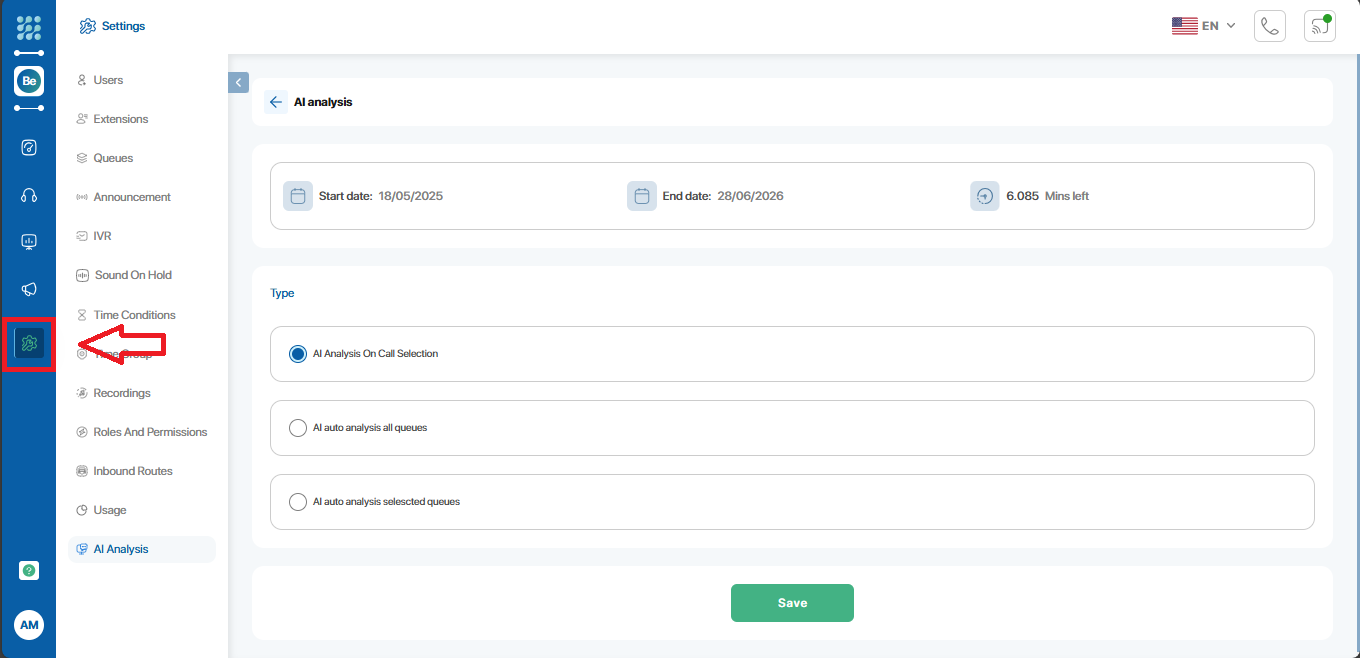The height and width of the screenshot is (658, 1360).
Task: Go to Roles And Permissions settings
Action: 150,432
